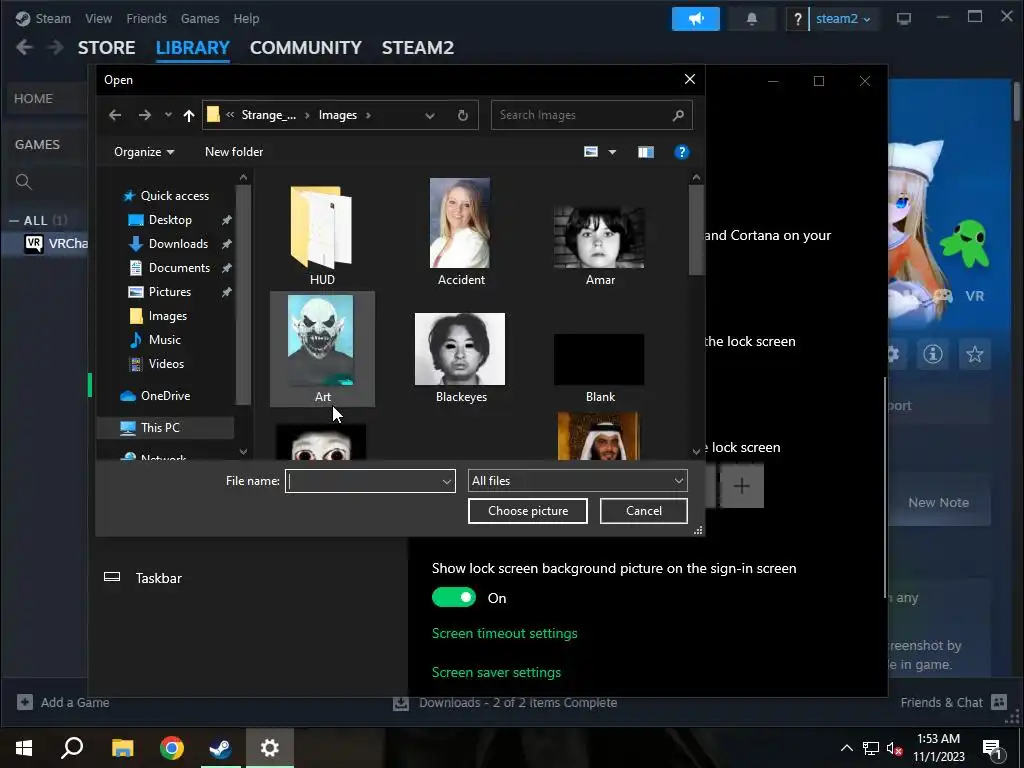Expand the address bar history dropdown
The image size is (1024, 768).
tap(430, 116)
